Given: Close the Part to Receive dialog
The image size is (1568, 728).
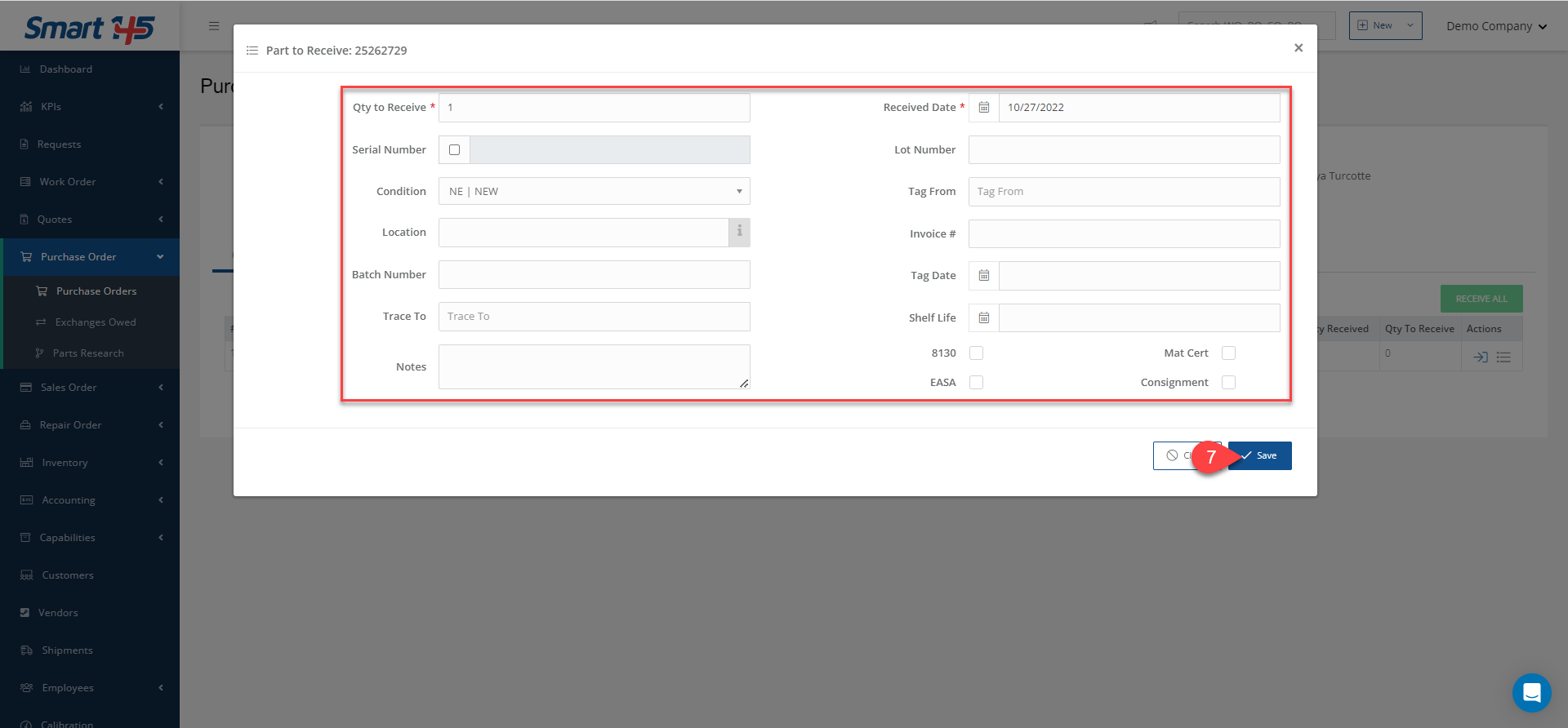Looking at the screenshot, I should [1298, 48].
